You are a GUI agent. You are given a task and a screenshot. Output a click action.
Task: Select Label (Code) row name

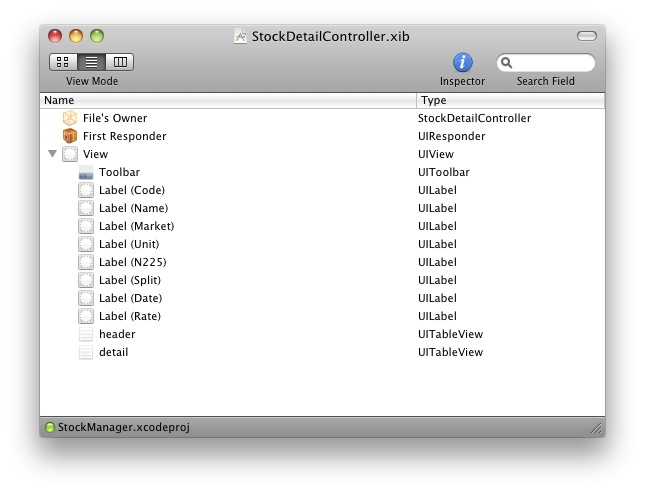click(x=132, y=190)
